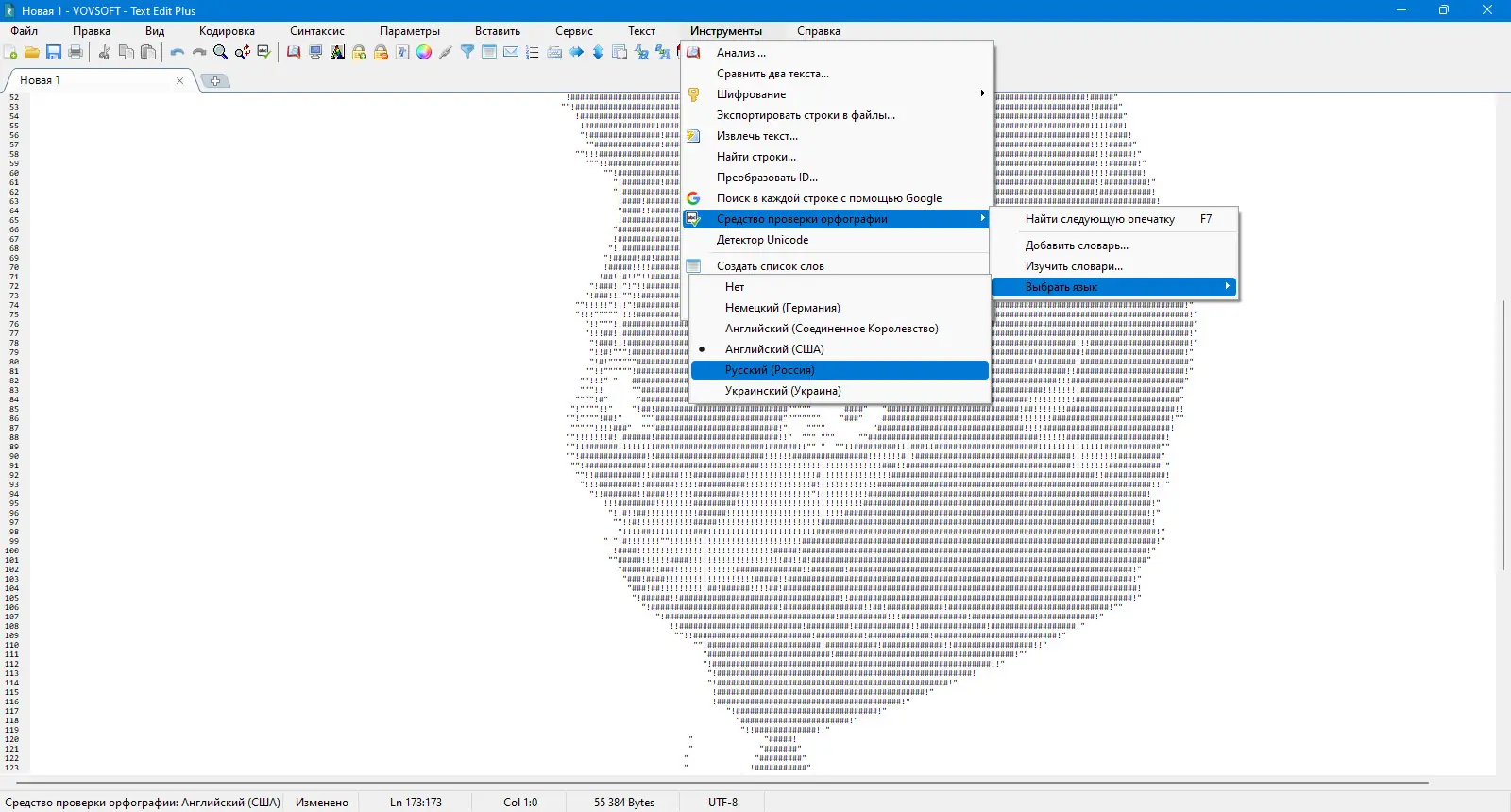The height and width of the screenshot is (812, 1511).
Task: Select the checked English (USA) language
Action: pyautogui.click(x=840, y=349)
